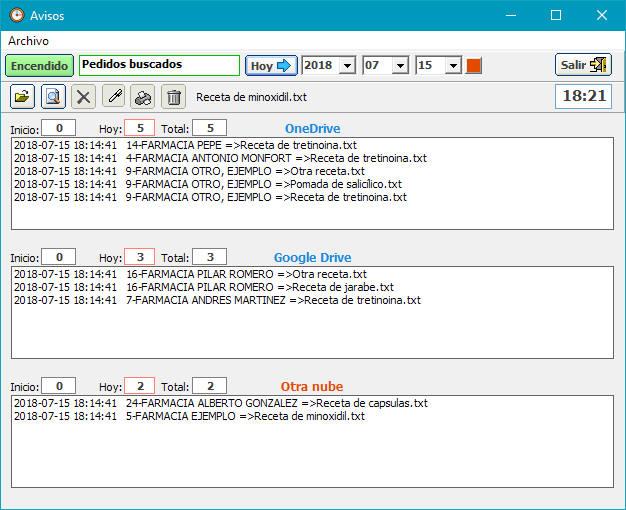The width and height of the screenshot is (626, 510).
Task: Maximize the Avisos window
Action: [x=556, y=15]
